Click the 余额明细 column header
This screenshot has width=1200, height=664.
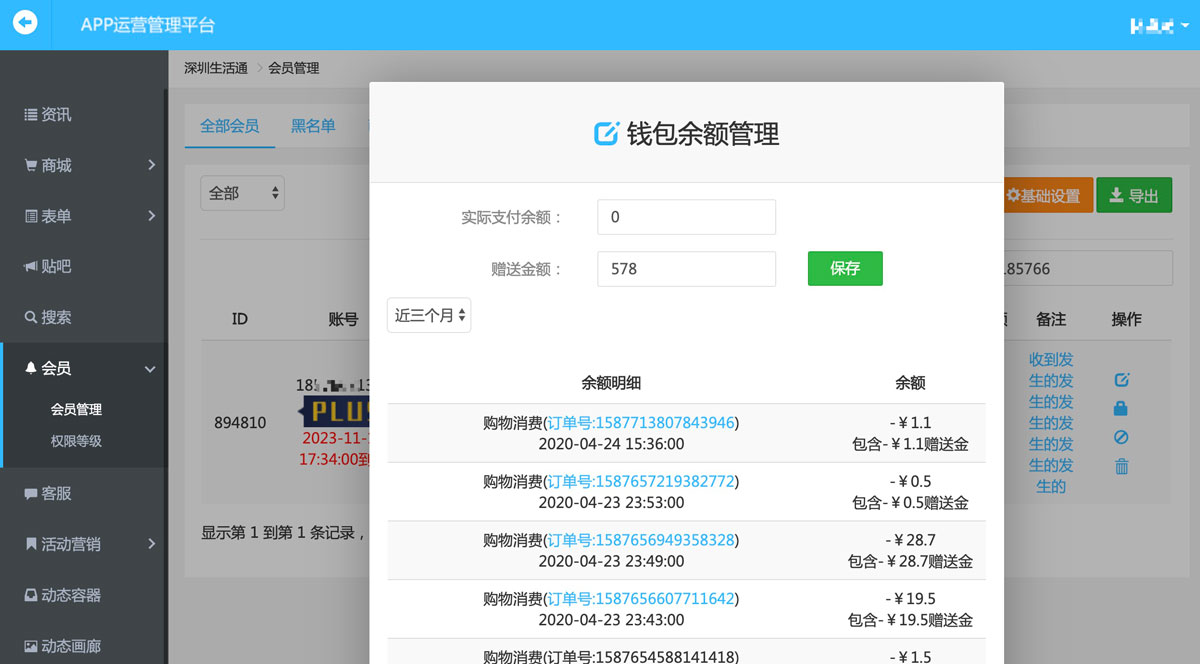(x=611, y=383)
